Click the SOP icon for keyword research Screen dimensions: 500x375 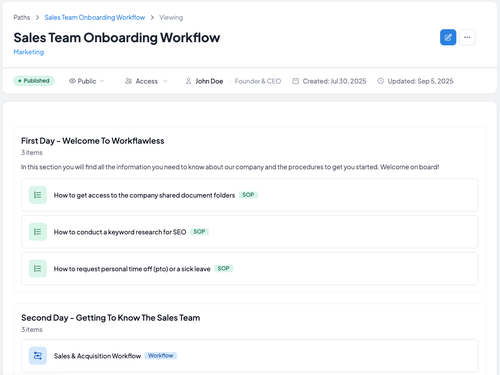(x=38, y=232)
